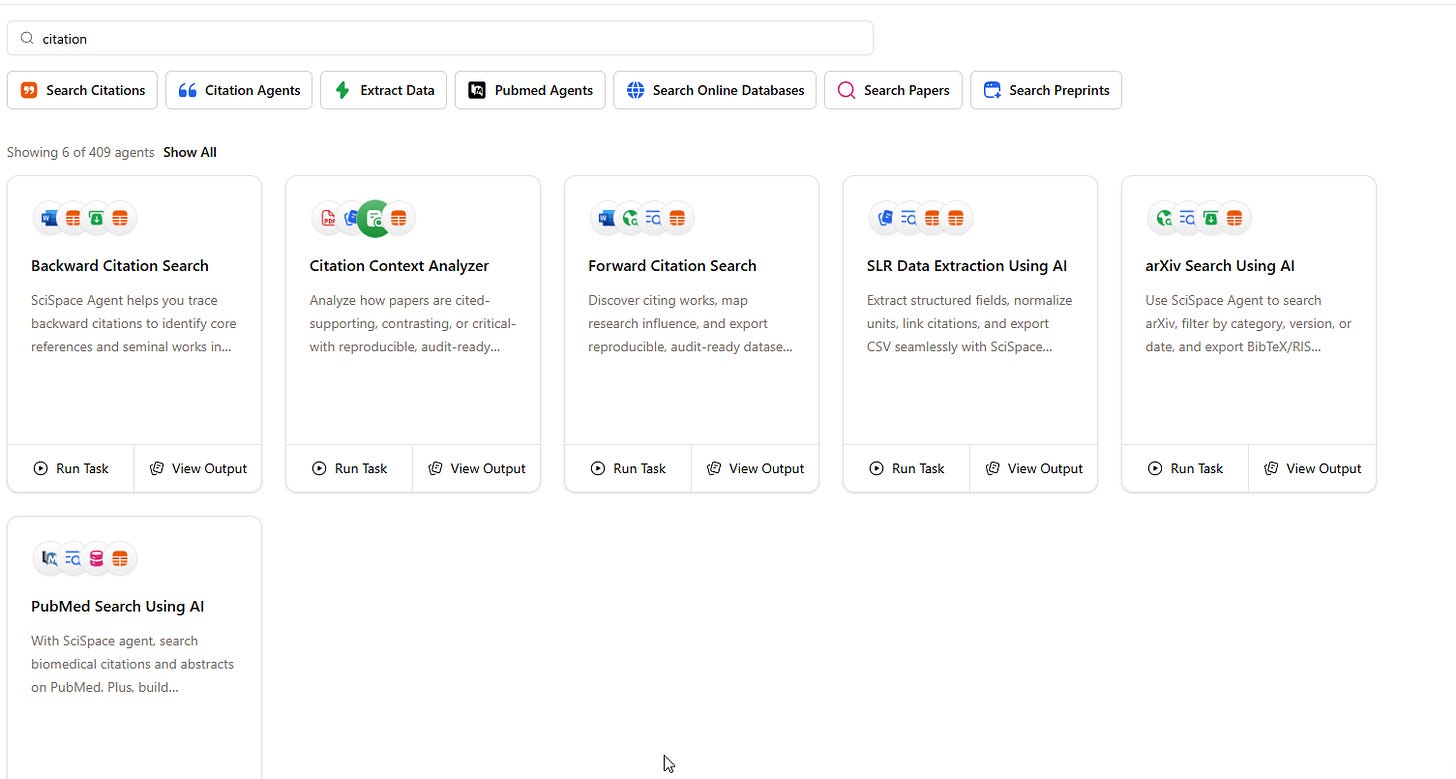This screenshot has height=779, width=1456.
Task: Run Task for Backward Citation Search
Action: (71, 468)
